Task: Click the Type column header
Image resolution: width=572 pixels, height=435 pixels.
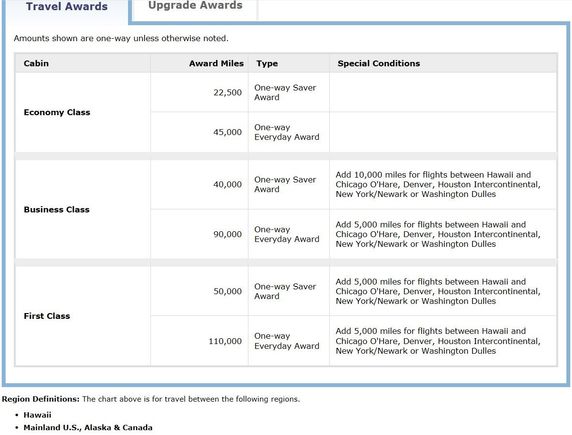Action: coord(267,63)
